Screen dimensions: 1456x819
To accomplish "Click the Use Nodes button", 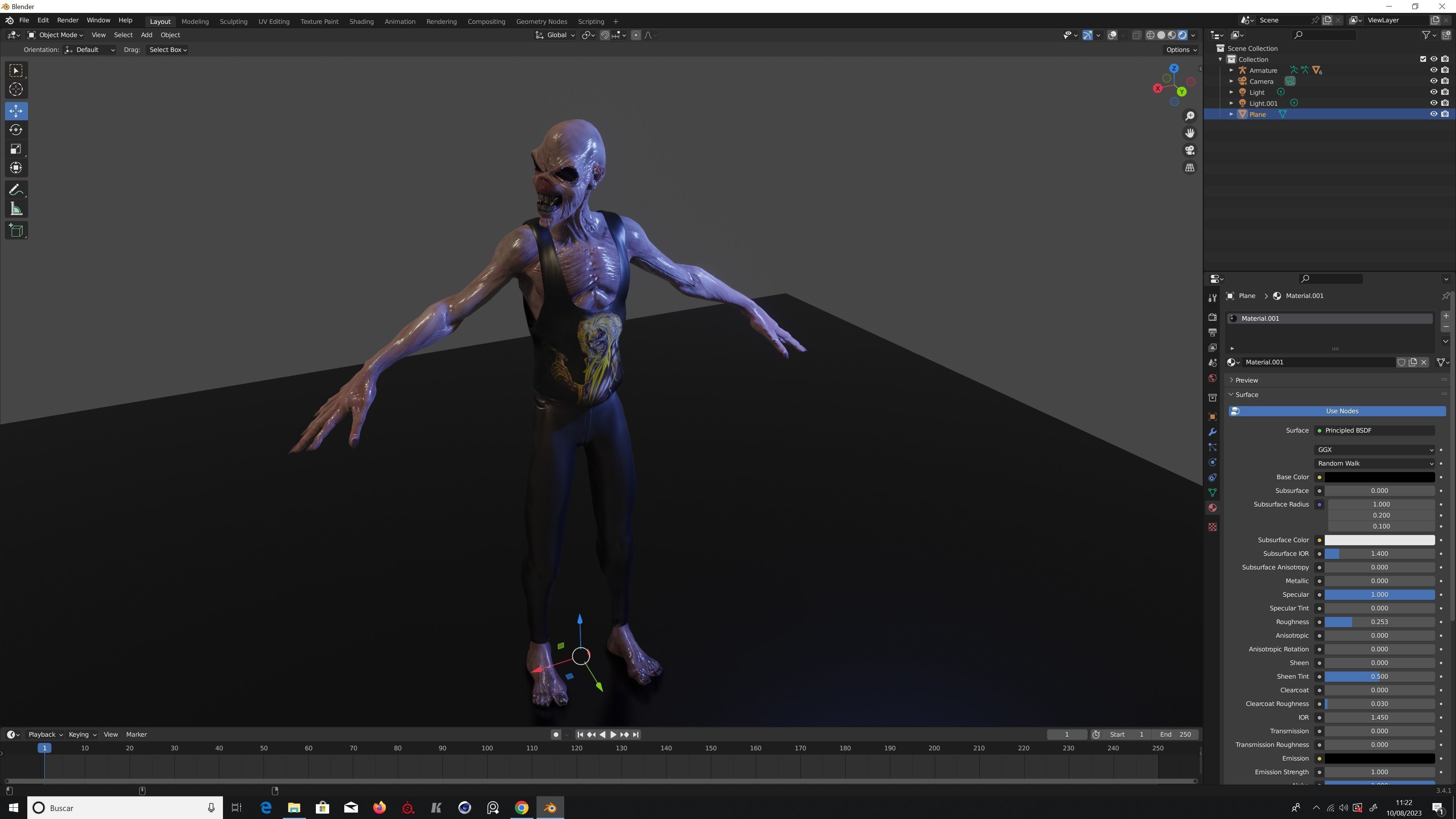I will (x=1337, y=411).
